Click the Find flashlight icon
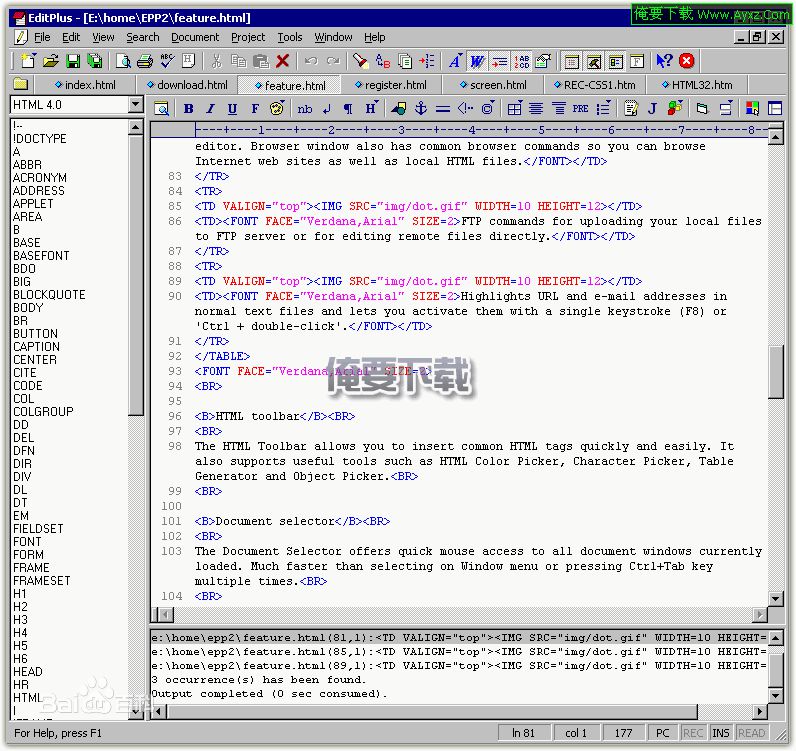The height and width of the screenshot is (751, 796). (x=361, y=62)
